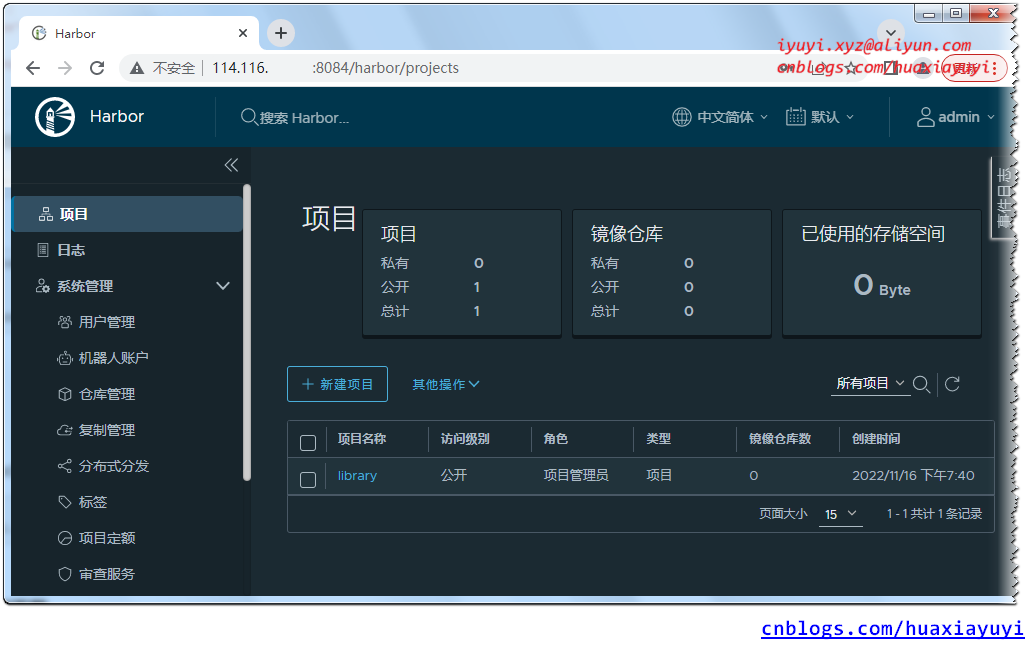Go forward in browser history
The height and width of the screenshot is (648, 1028).
(65, 68)
